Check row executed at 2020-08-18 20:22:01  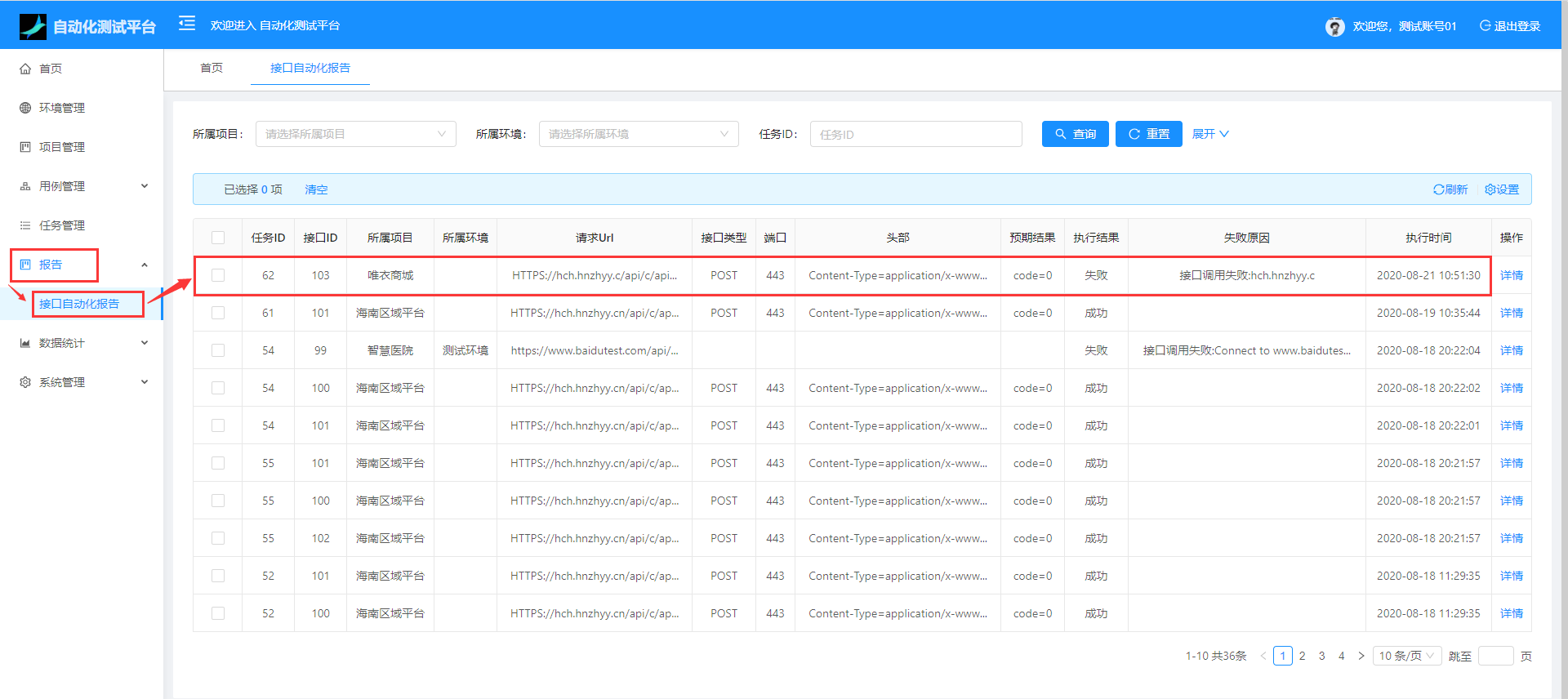pos(218,425)
